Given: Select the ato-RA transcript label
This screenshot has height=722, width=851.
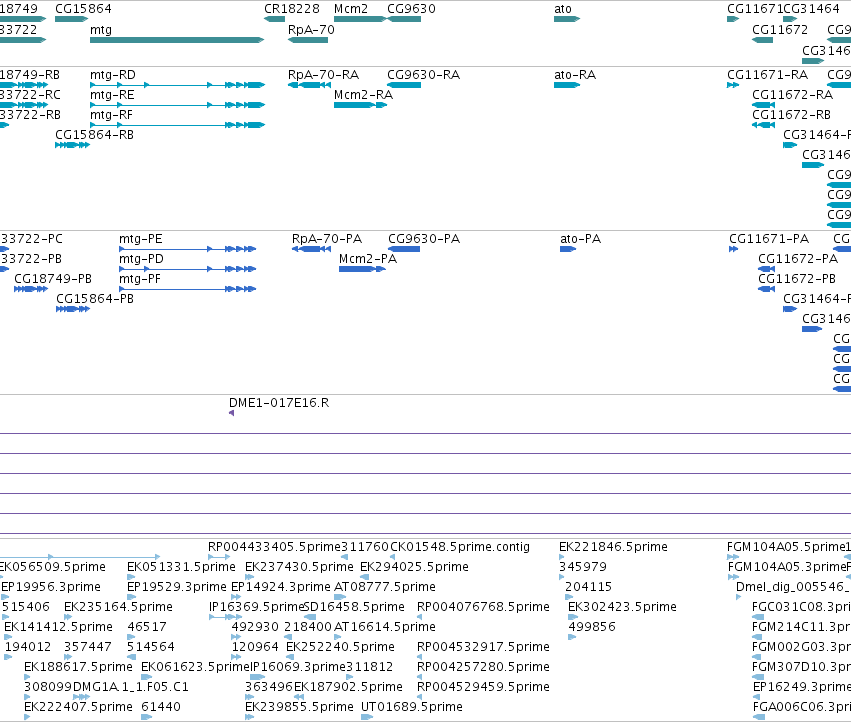Looking at the screenshot, I should click(x=575, y=75).
